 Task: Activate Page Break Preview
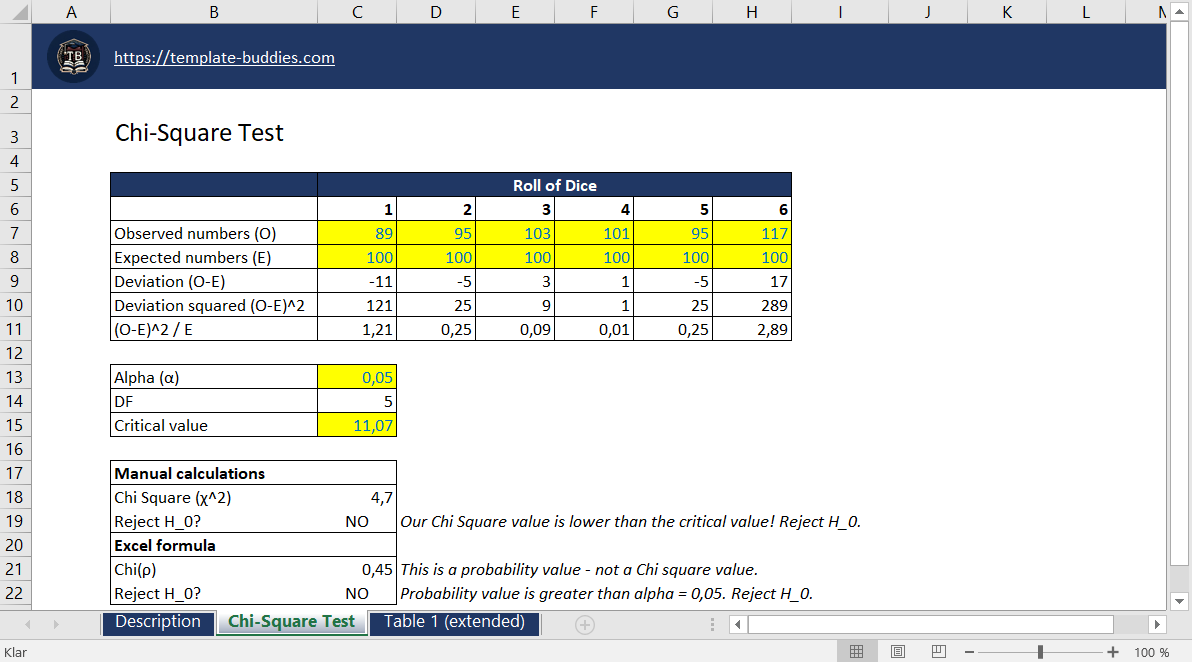coord(938,650)
